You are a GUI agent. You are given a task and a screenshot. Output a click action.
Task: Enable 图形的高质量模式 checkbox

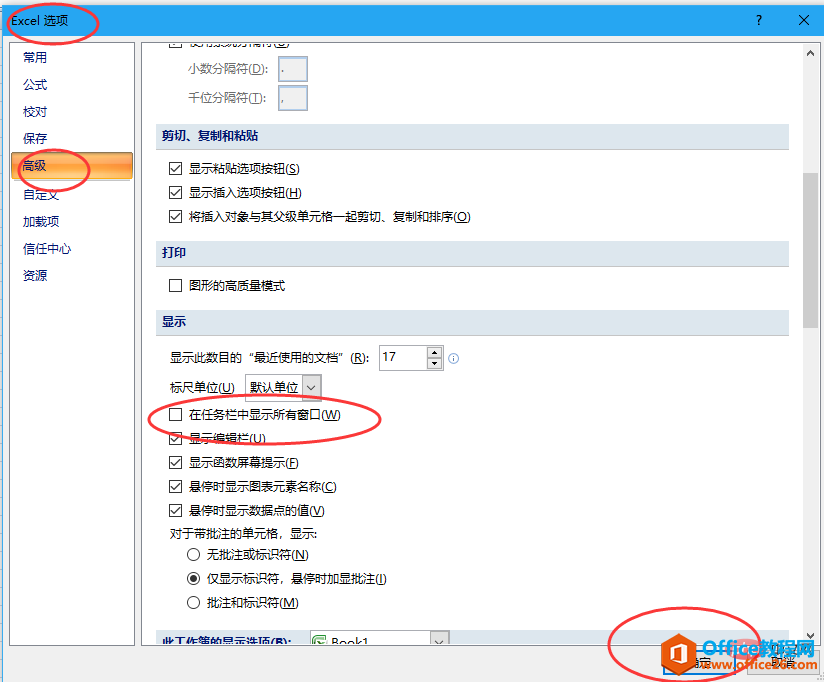[x=176, y=285]
